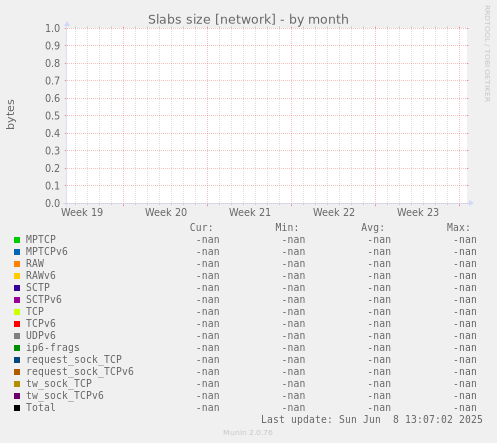497x443 pixels.
Task: Select the RAWv6 legend label
Action: (x=41, y=275)
